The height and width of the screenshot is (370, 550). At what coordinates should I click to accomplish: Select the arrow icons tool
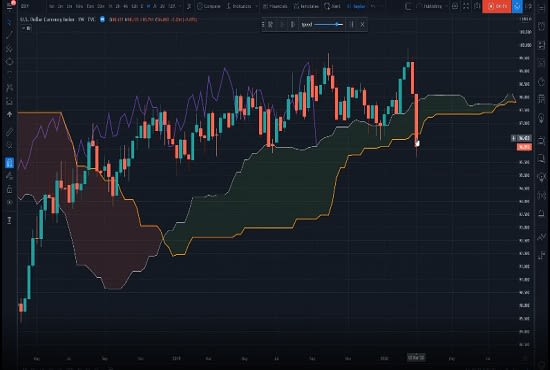click(9, 114)
